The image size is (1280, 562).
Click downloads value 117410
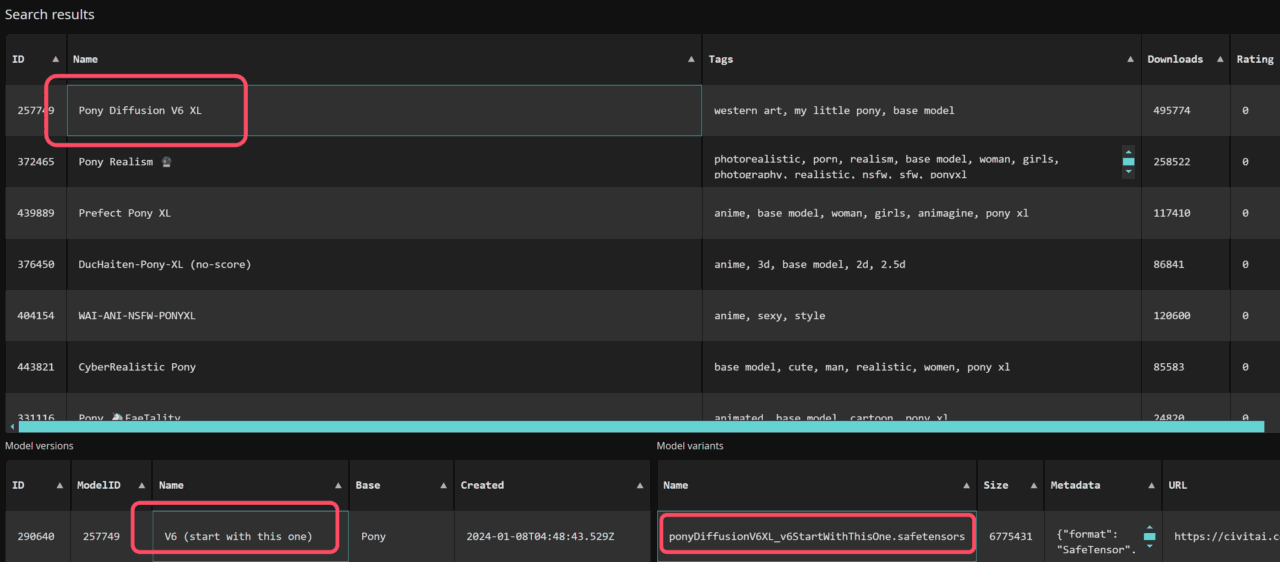(1172, 213)
